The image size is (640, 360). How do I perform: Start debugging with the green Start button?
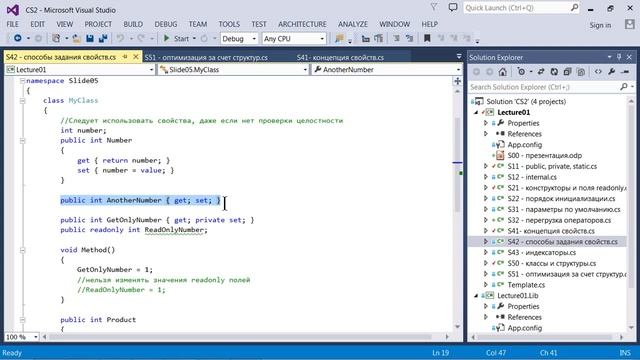pyautogui.click(x=177, y=38)
